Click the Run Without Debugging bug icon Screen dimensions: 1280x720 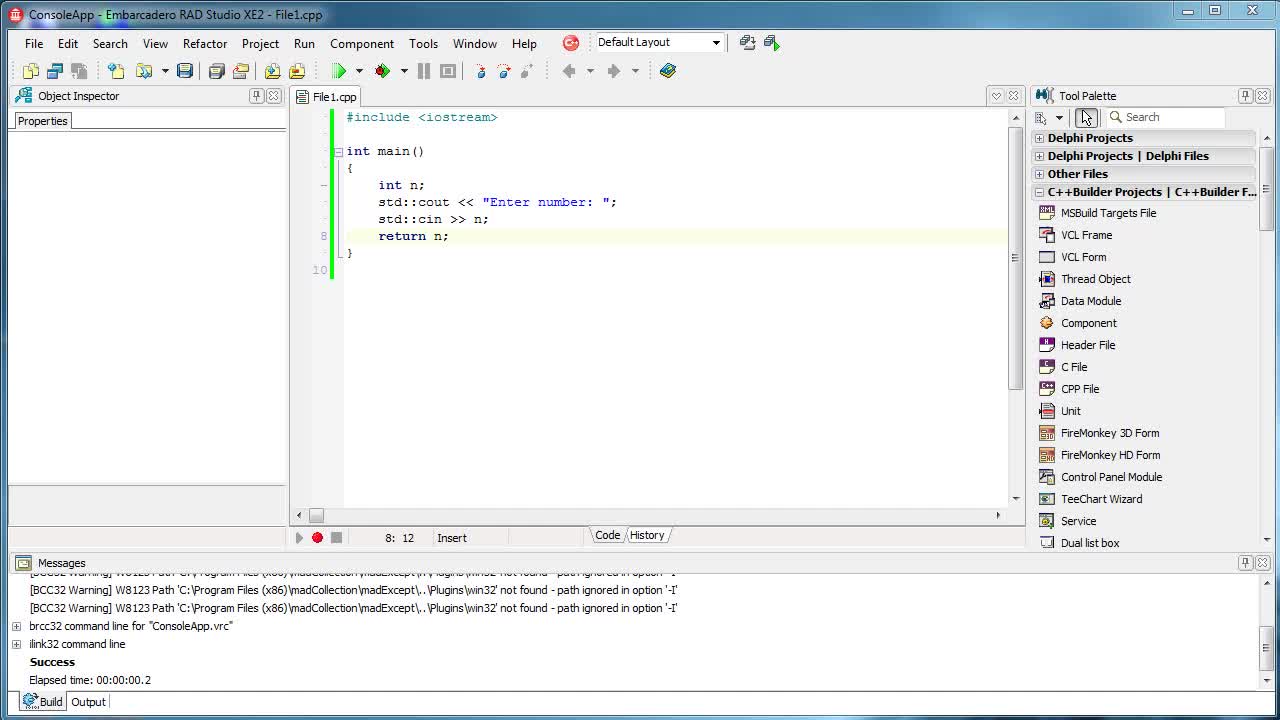(x=382, y=71)
